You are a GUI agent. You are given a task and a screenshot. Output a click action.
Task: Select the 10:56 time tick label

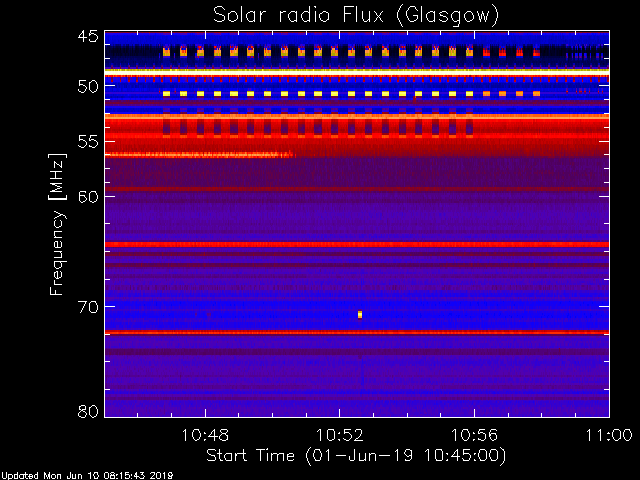coord(474,436)
